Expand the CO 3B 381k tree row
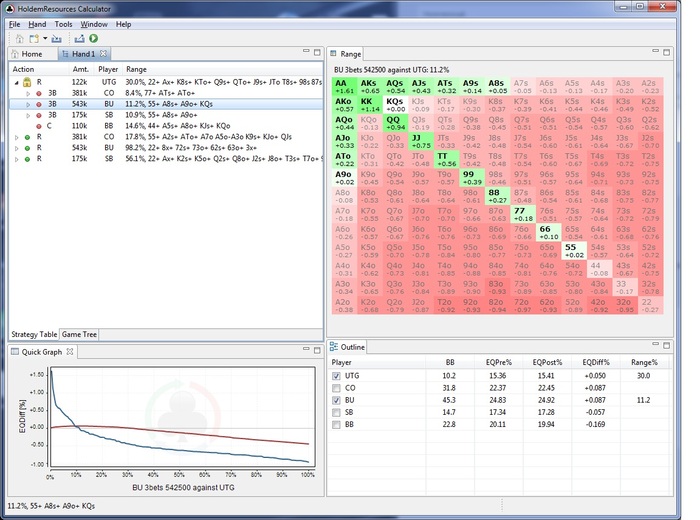This screenshot has width=700, height=520. click(x=28, y=92)
